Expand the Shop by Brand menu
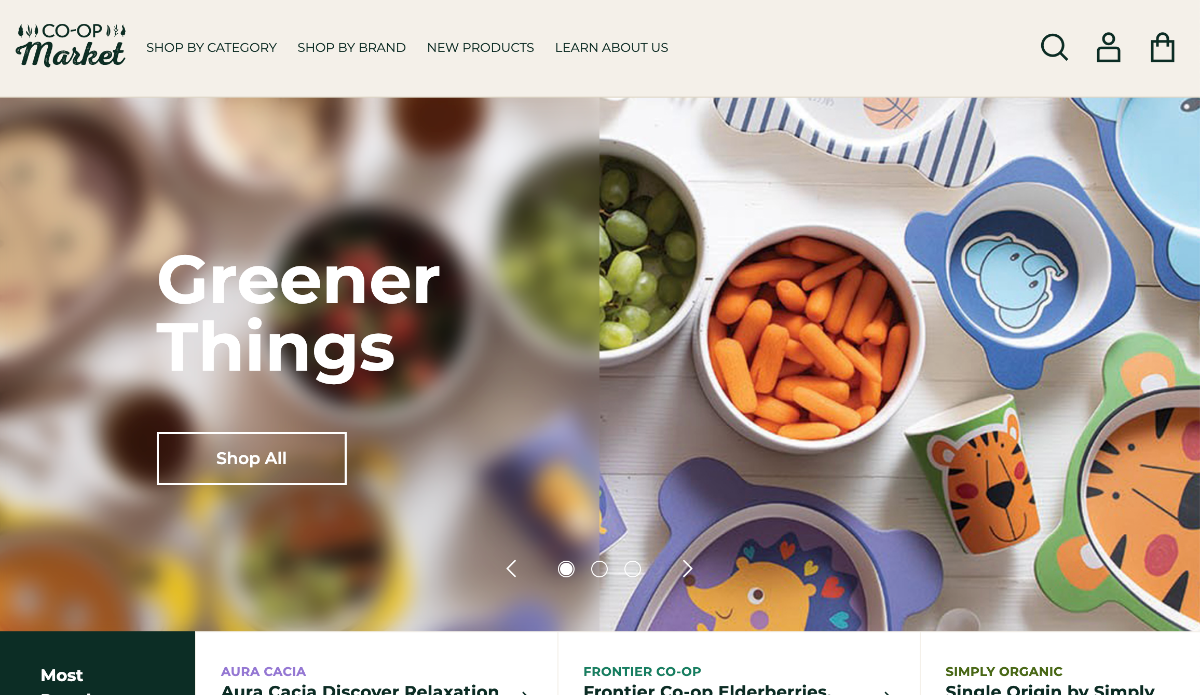Screen dimensions: 1200x695 [351, 47]
